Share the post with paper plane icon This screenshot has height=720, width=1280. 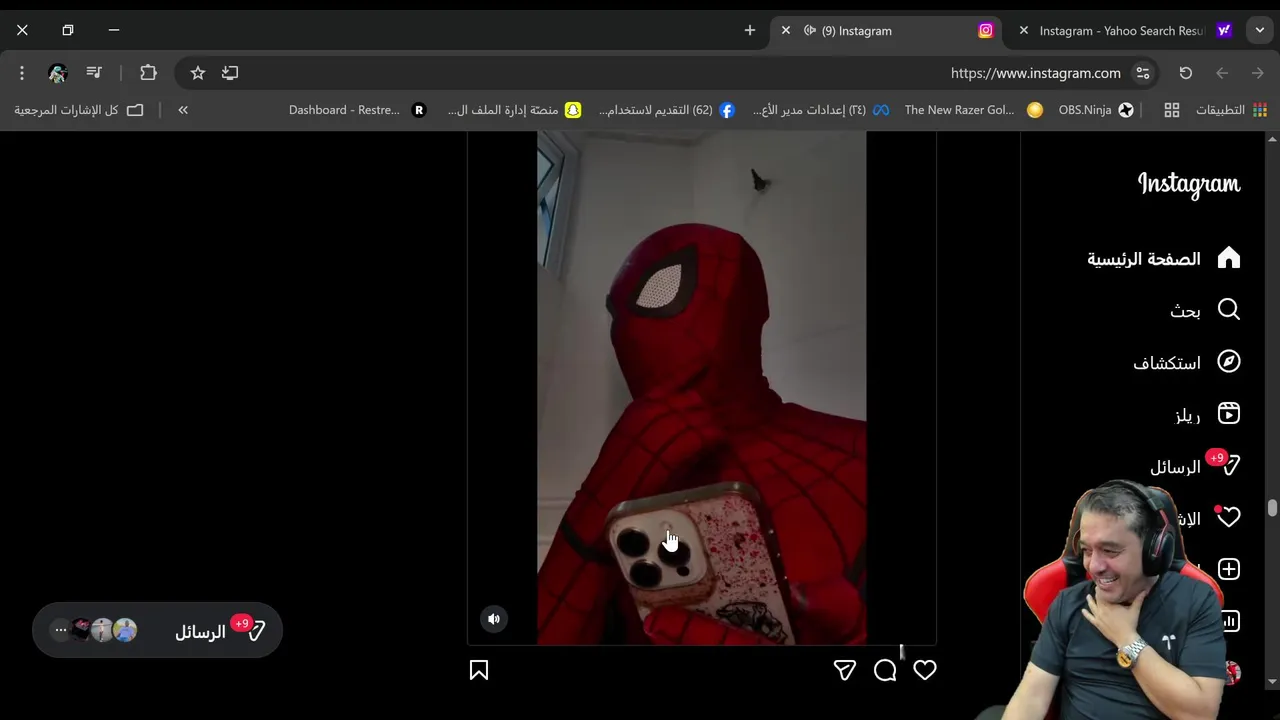click(x=845, y=670)
